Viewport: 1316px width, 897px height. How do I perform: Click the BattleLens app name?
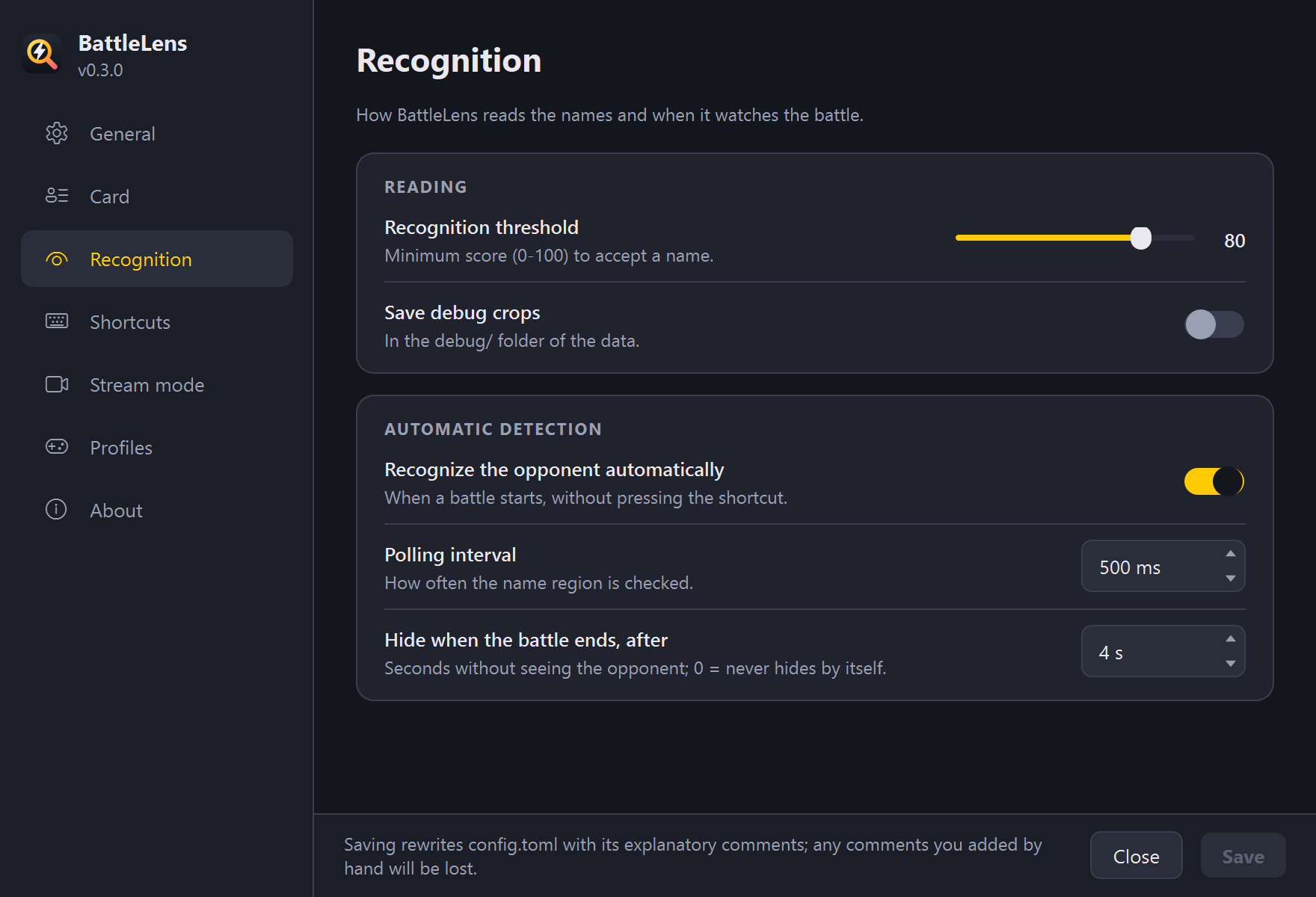[x=133, y=43]
